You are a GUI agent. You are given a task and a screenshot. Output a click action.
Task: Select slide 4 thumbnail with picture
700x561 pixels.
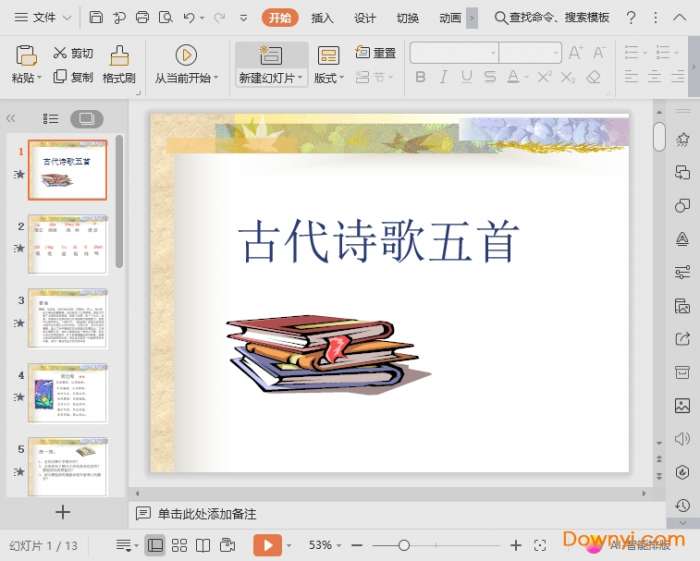[x=68, y=393]
